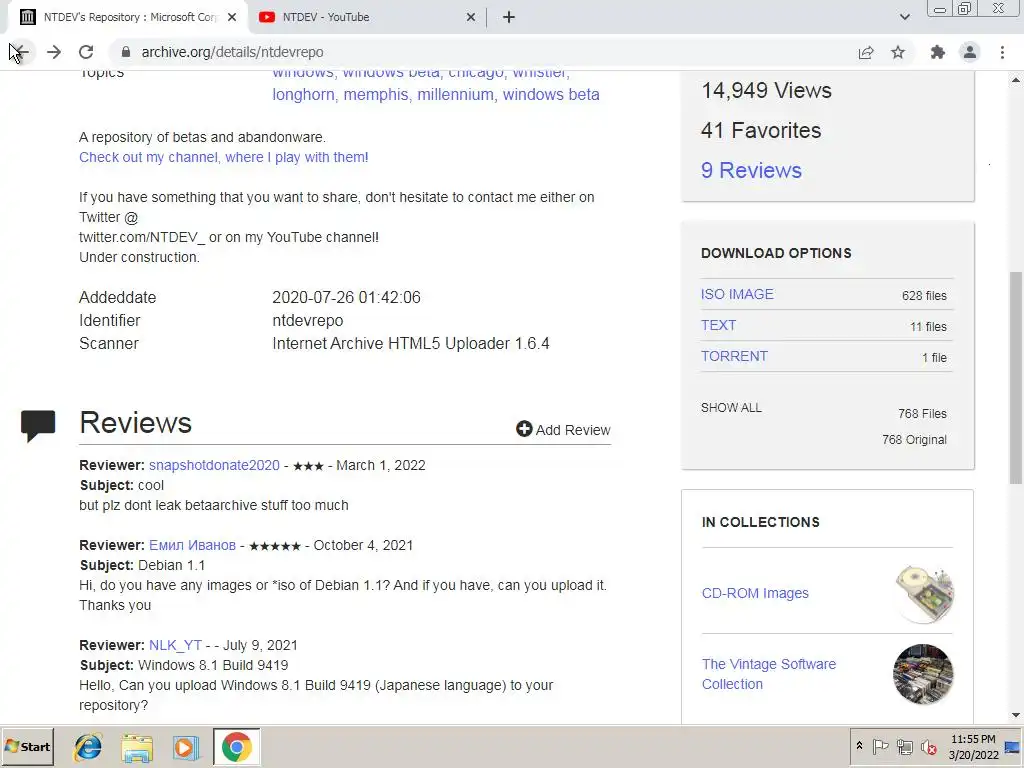
Task: Click the Action Center flag icon
Action: [x=880, y=746]
